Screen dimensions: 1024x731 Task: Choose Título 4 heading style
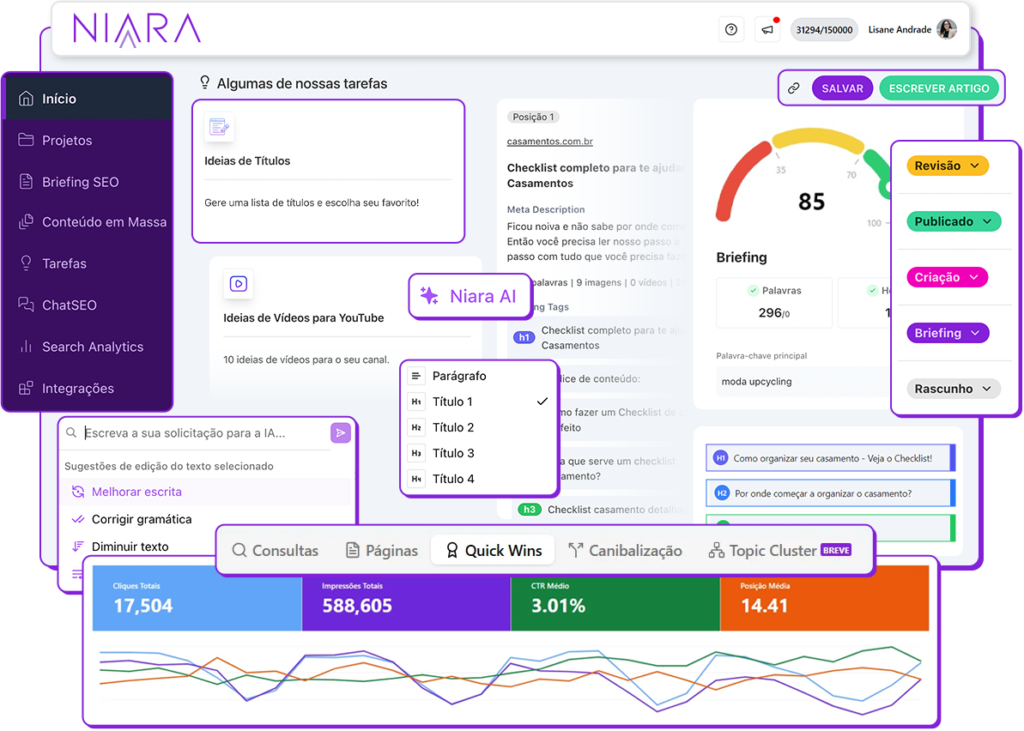click(479, 479)
